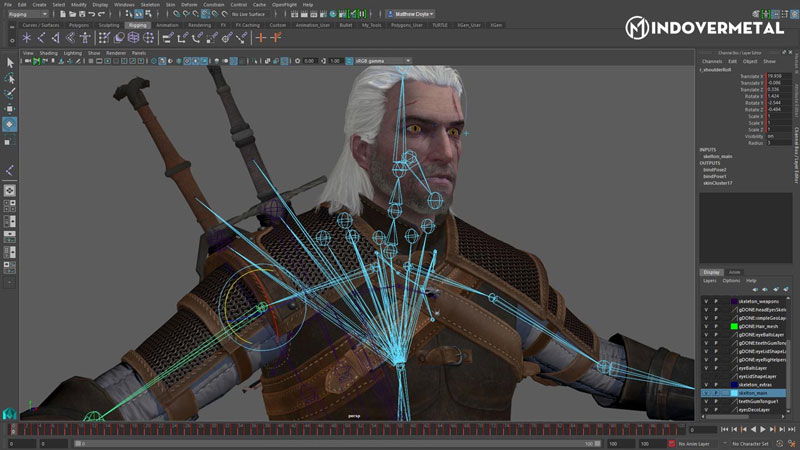Viewport: 800px width, 450px height.
Task: Switch to the Anim tab in Layer Editor
Action: pos(734,272)
